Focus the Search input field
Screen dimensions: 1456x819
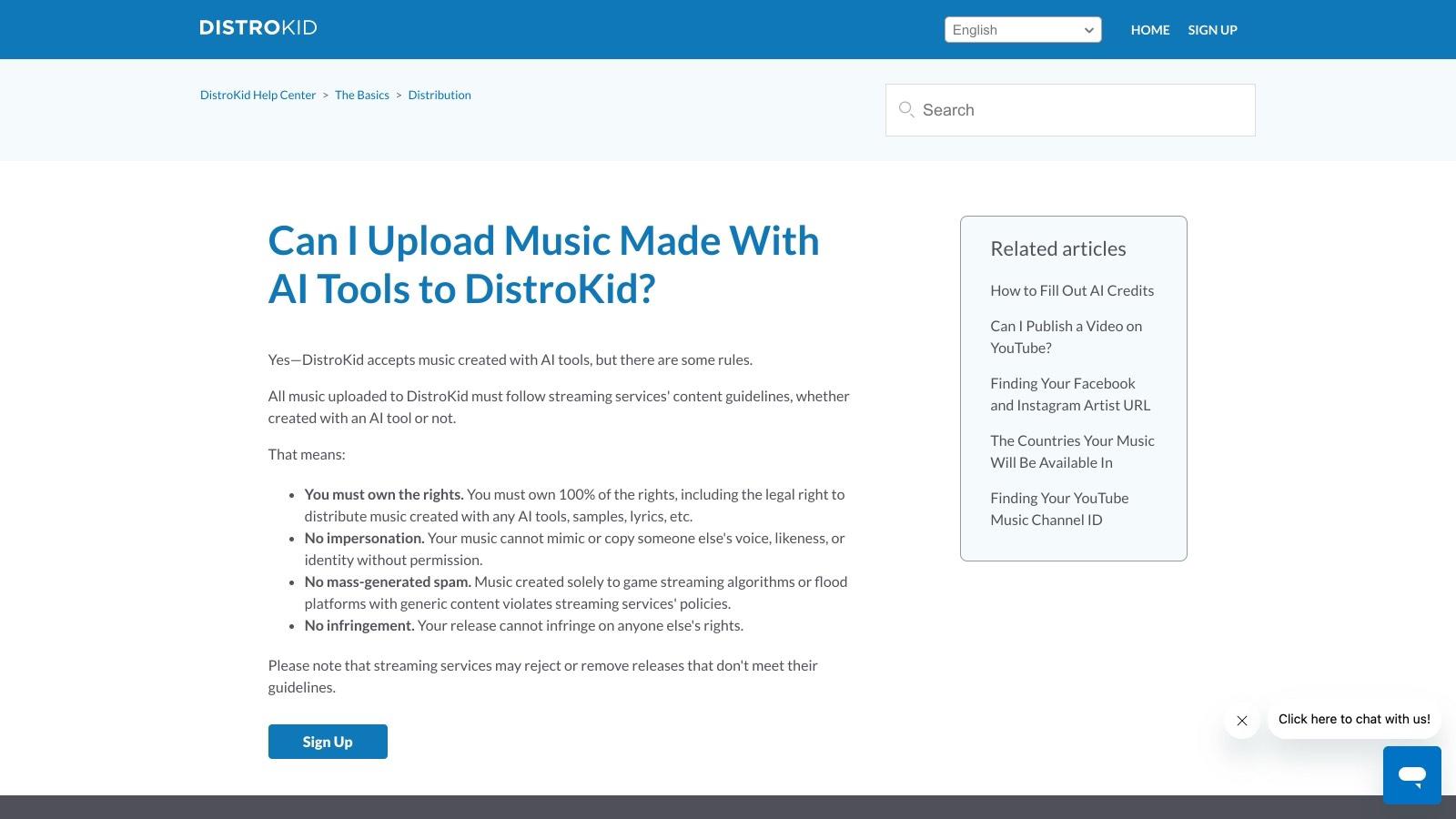click(x=1070, y=110)
